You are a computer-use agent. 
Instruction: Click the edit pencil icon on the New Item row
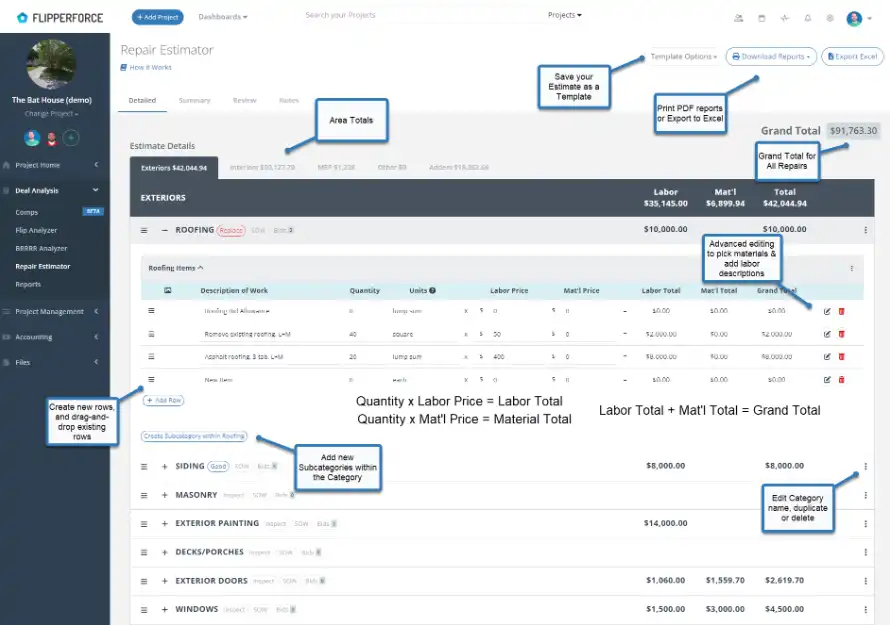pyautogui.click(x=828, y=380)
